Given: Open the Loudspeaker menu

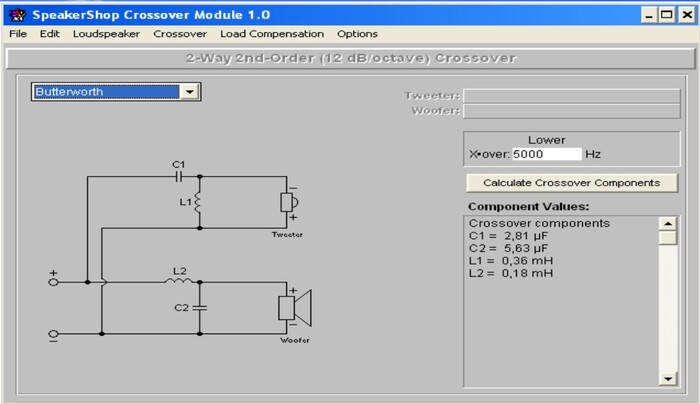Looking at the screenshot, I should pyautogui.click(x=106, y=34).
